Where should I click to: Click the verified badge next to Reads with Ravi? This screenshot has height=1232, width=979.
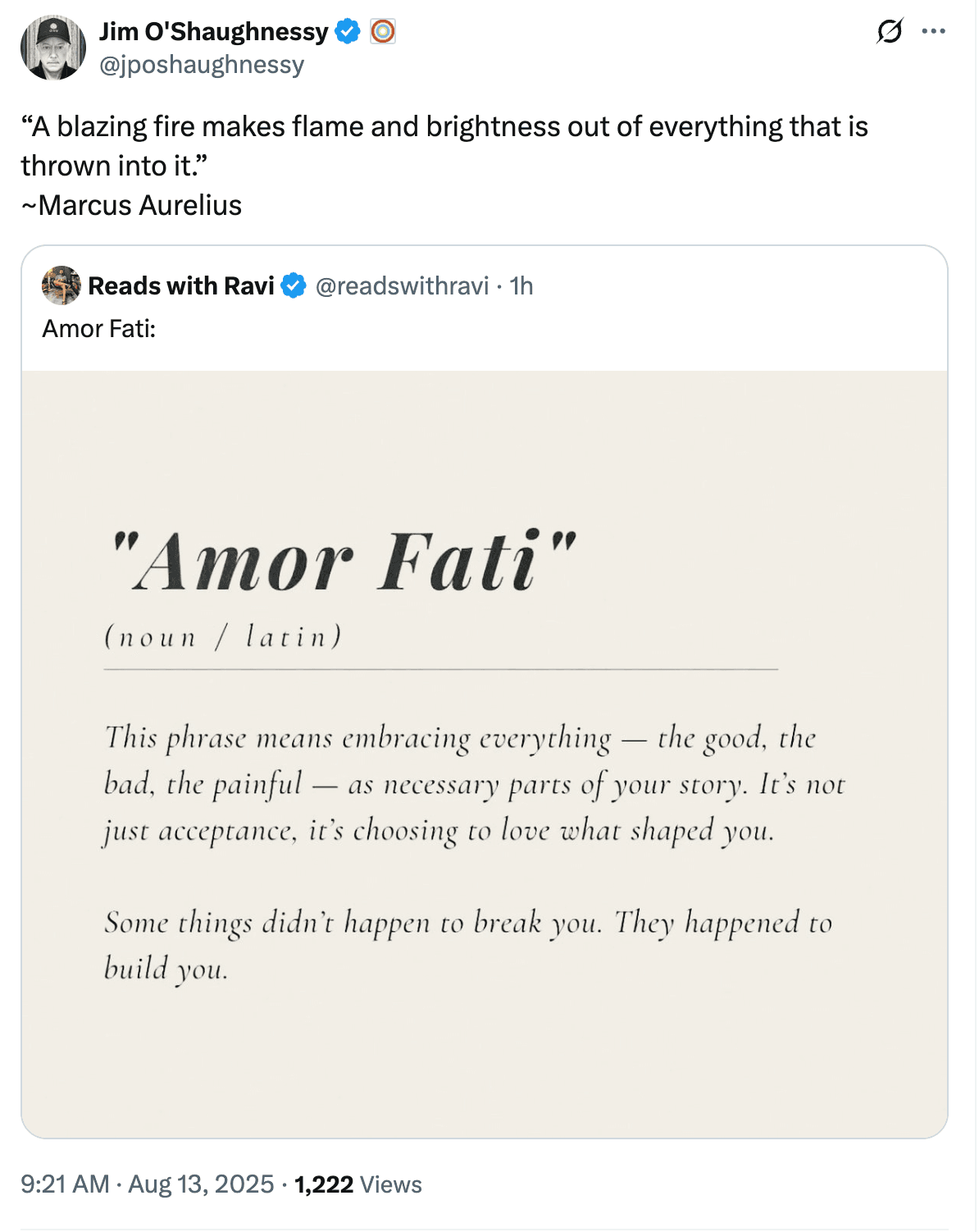point(294,286)
